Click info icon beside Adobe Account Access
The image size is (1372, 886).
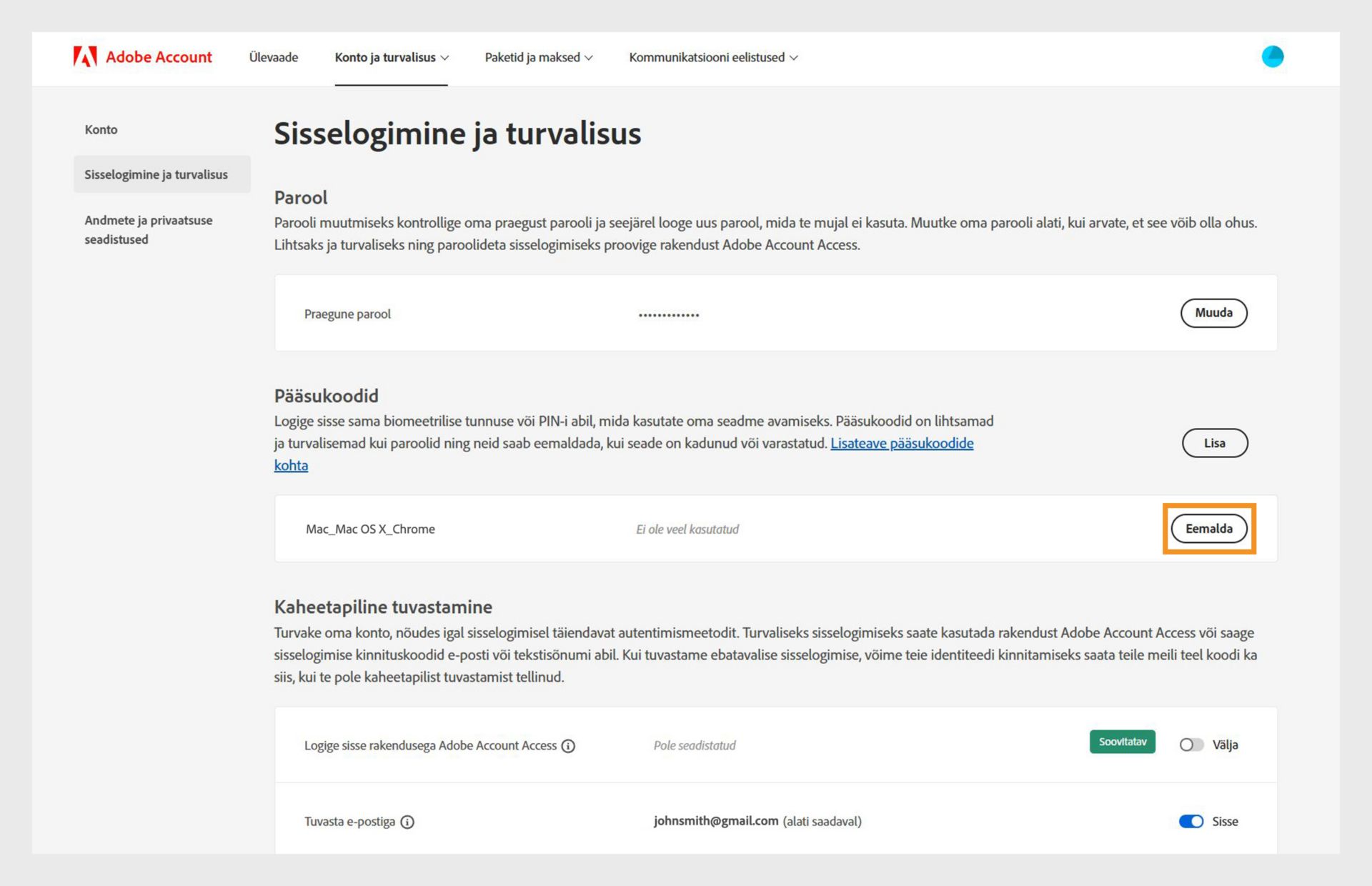[568, 746]
